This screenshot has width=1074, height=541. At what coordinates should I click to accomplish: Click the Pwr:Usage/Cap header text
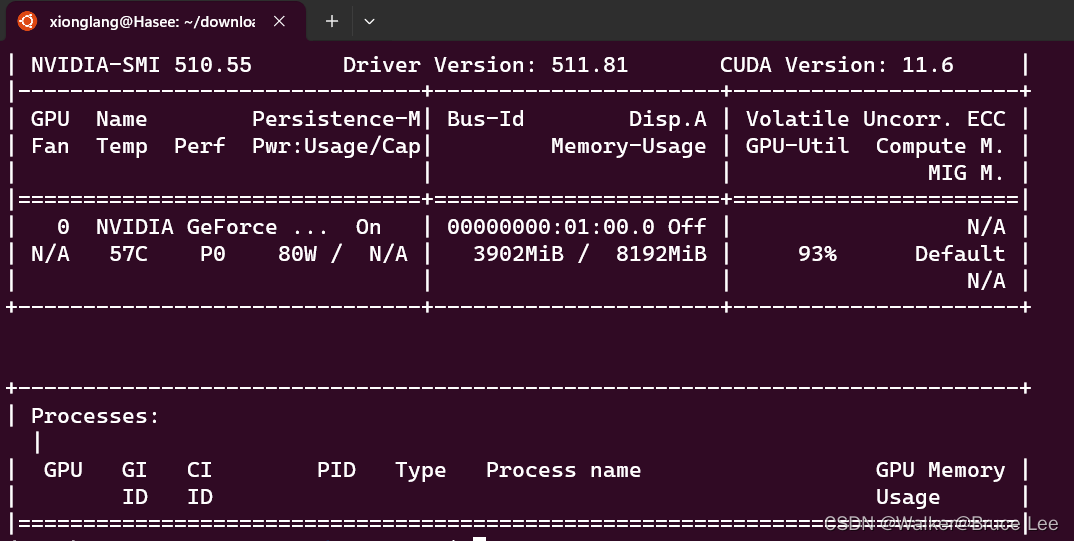coord(336,146)
